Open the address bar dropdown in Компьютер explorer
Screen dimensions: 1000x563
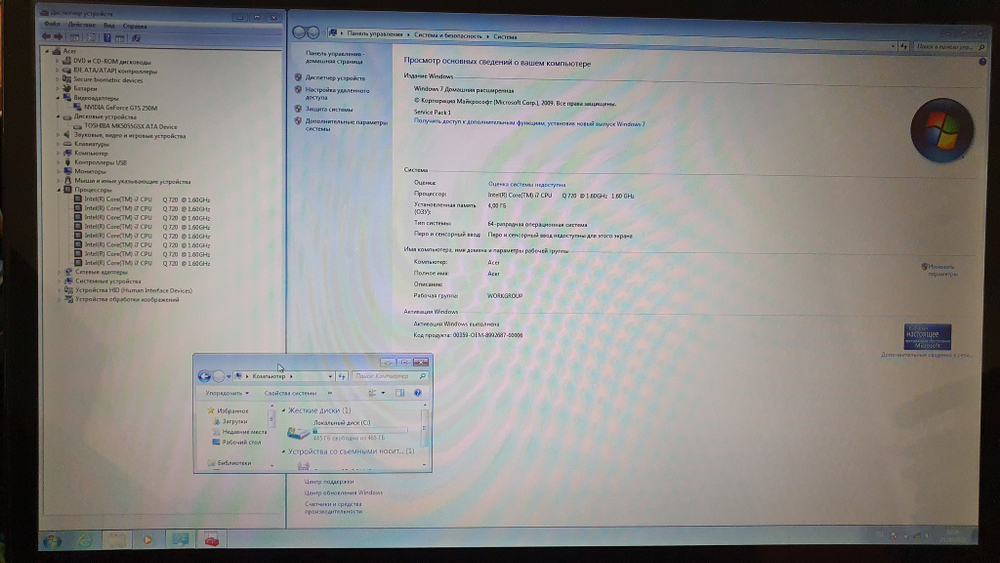[330, 376]
